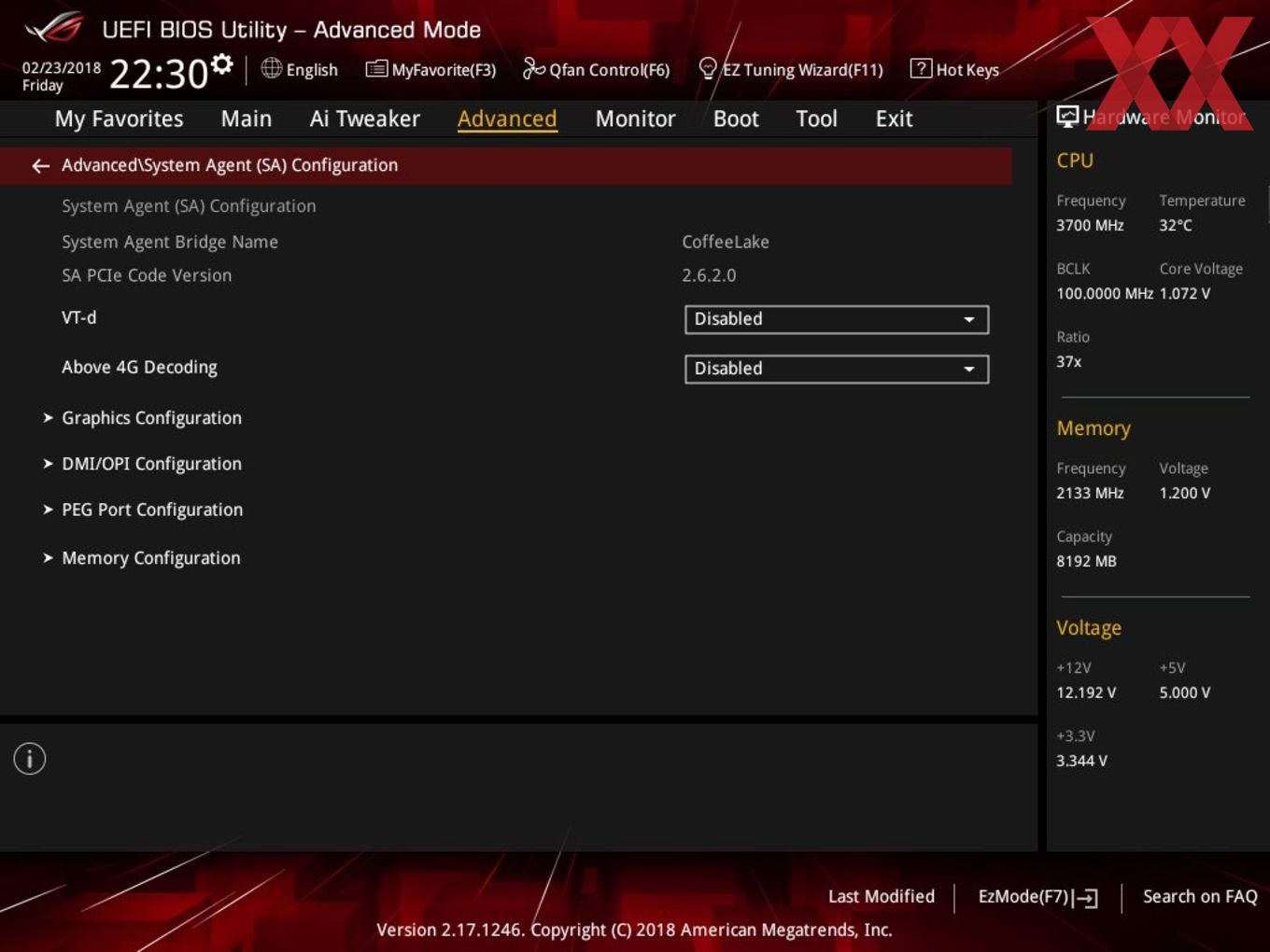This screenshot has width=1270, height=952.
Task: Click Core Voltage 1.072 V value
Action: 1185,293
